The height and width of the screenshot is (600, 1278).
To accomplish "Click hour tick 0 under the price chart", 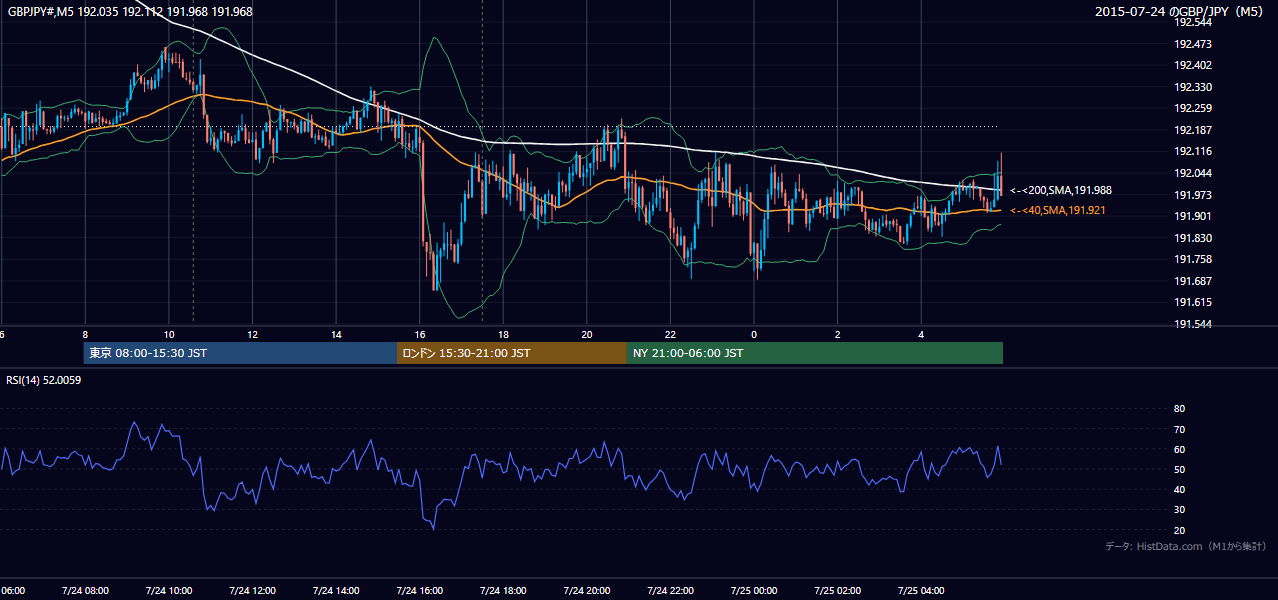I will tap(753, 334).
